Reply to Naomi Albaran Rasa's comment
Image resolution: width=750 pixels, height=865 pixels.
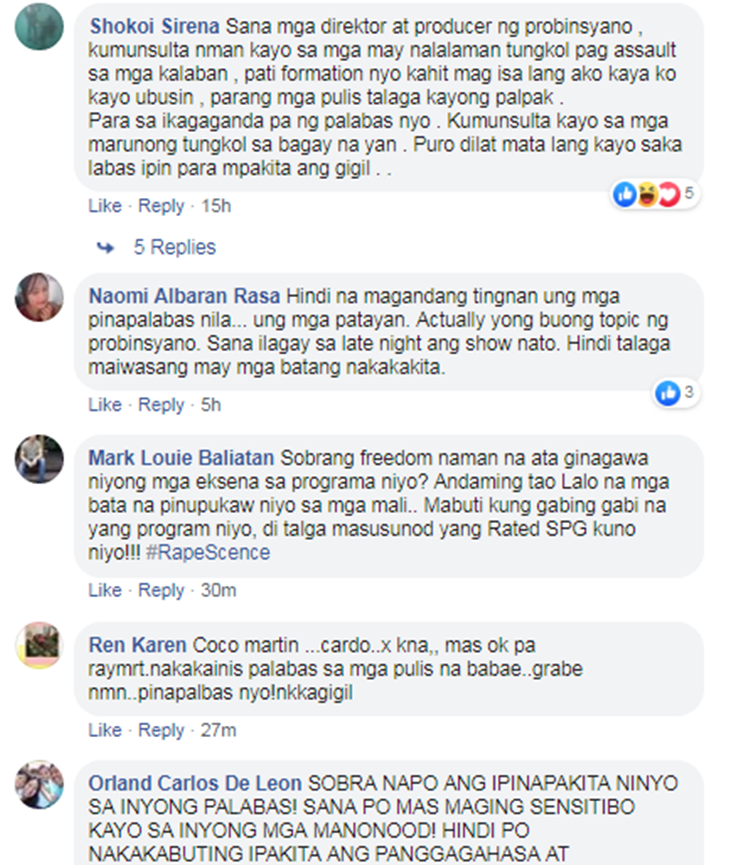pyautogui.click(x=161, y=405)
